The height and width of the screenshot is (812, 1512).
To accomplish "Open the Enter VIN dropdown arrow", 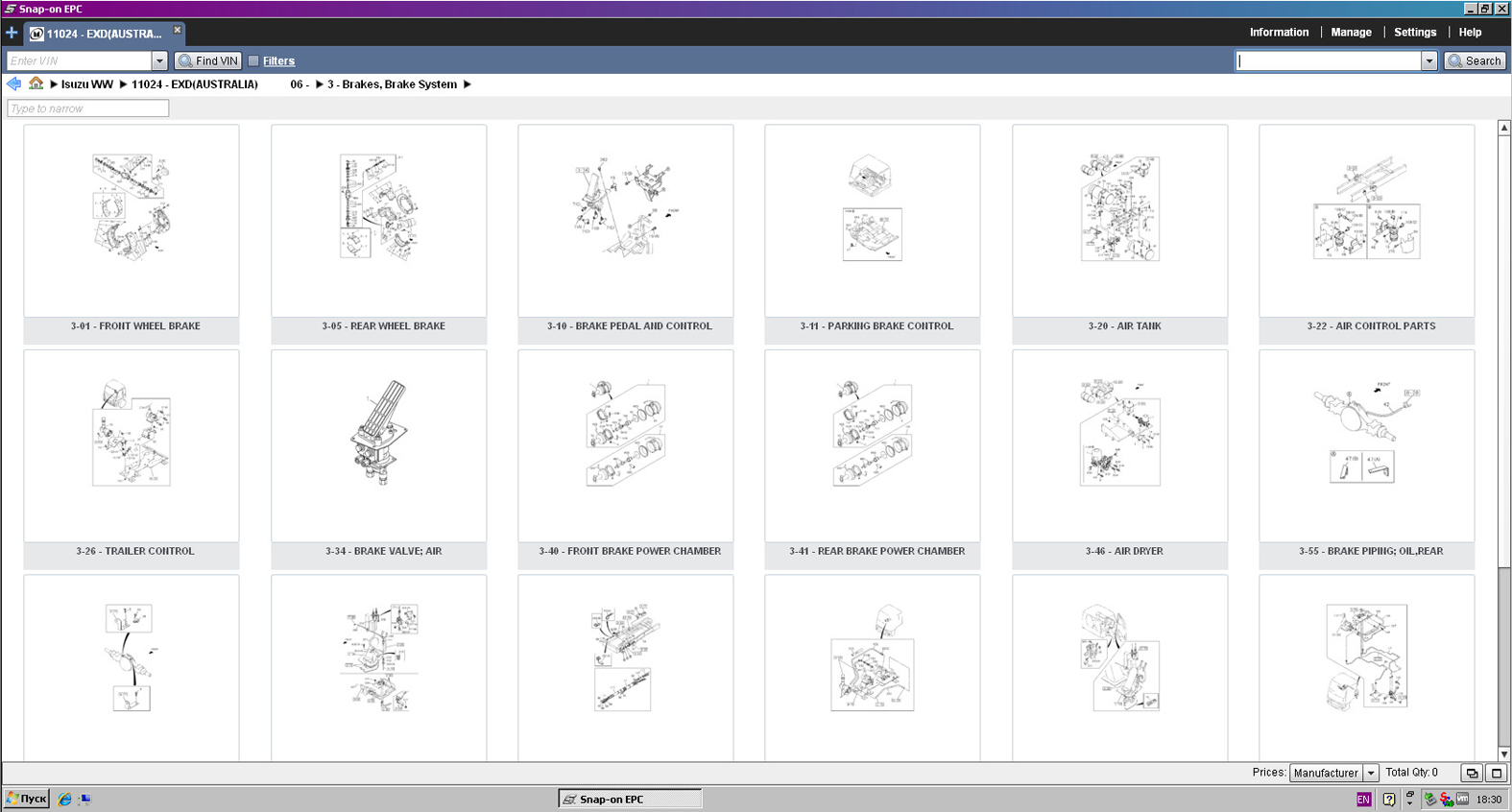I will coord(159,60).
